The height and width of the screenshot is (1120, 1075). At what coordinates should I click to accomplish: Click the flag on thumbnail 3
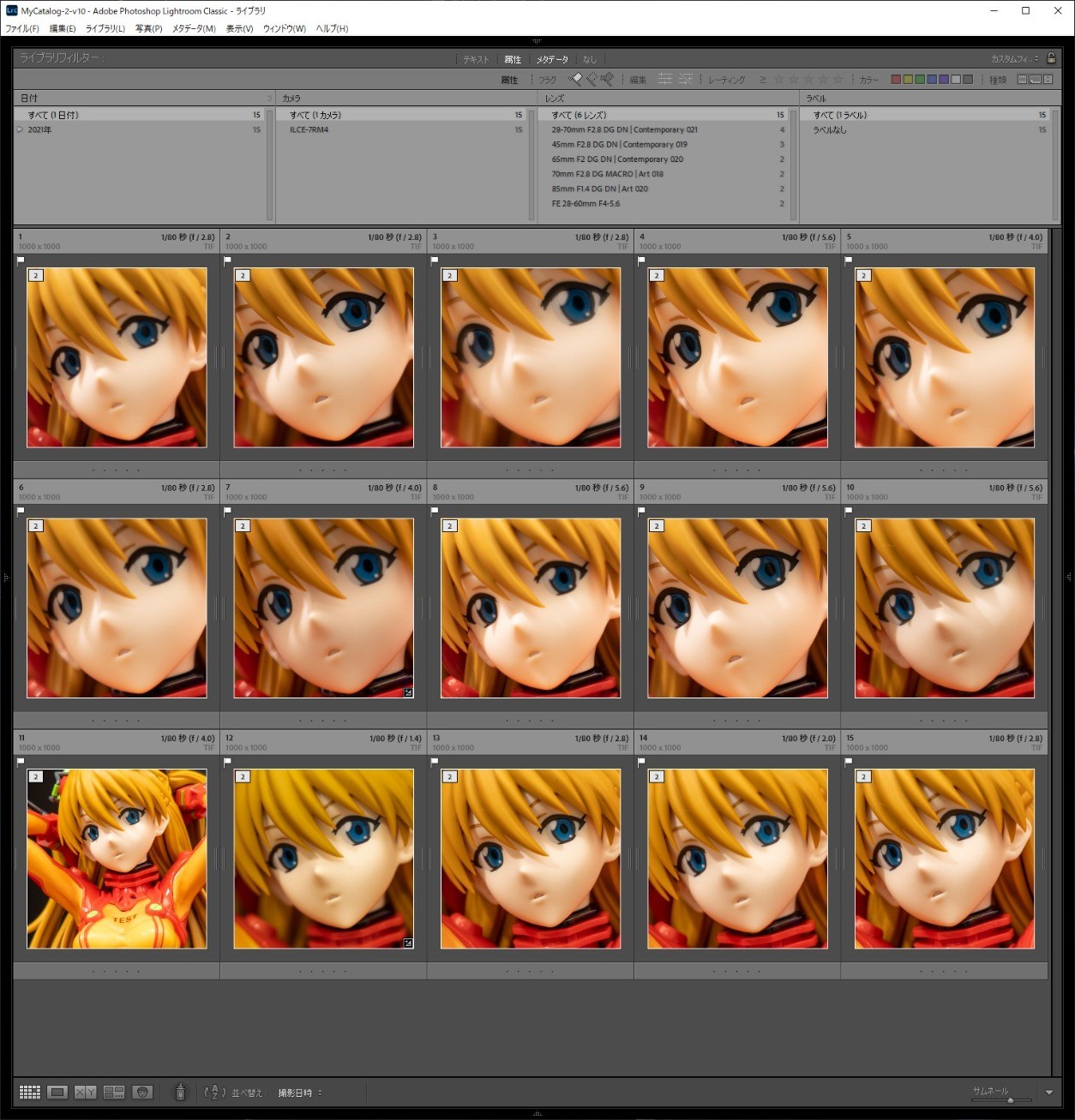435,260
